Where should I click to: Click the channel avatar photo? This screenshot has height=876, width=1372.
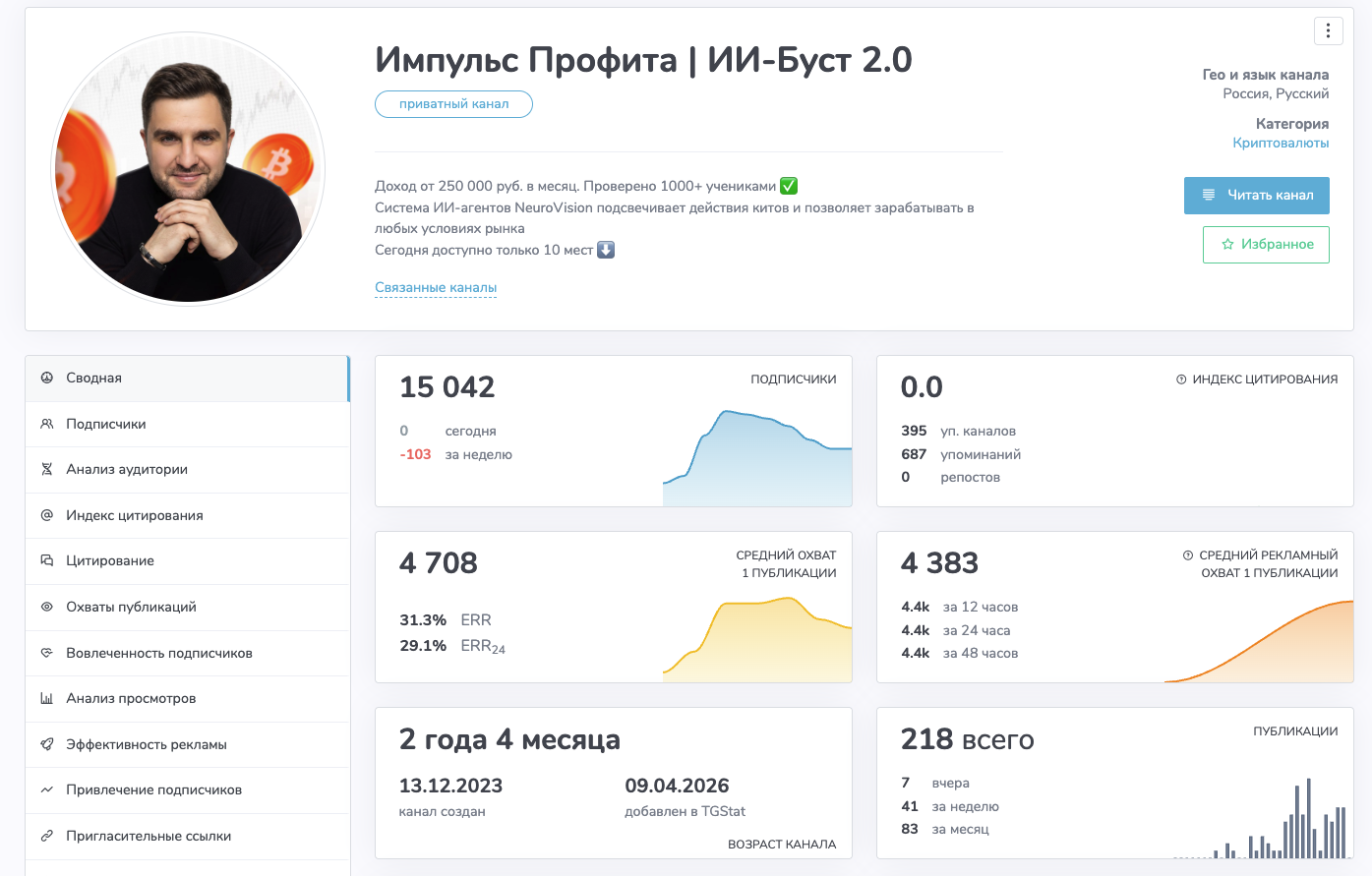[x=188, y=168]
